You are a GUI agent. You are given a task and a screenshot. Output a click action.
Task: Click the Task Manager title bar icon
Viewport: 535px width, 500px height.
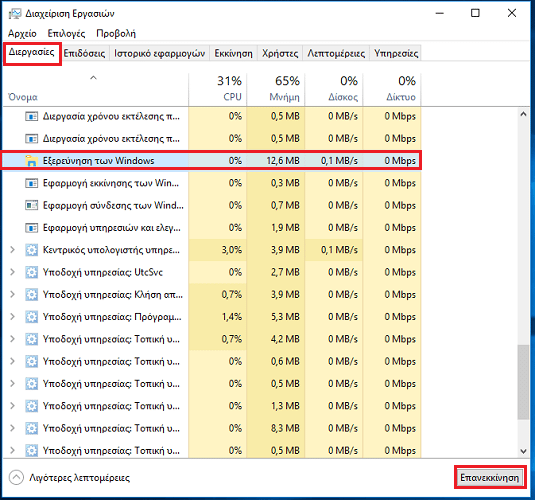click(x=15, y=14)
